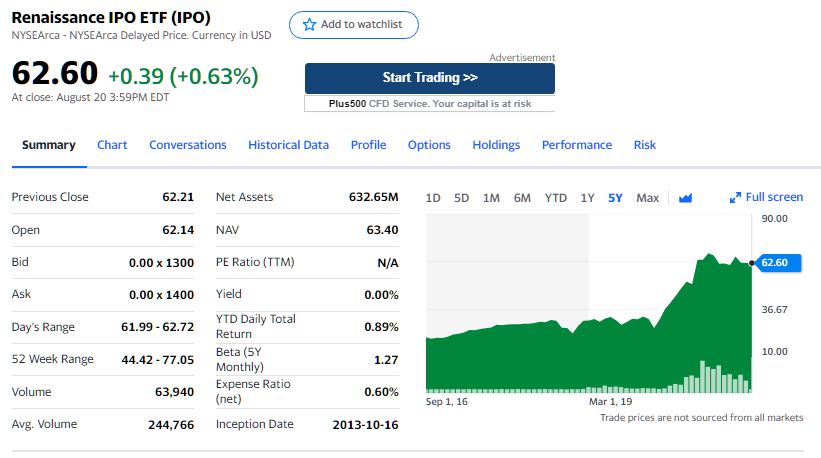Click the 'At close: August 20 3:59PM EDT' text

90,97
